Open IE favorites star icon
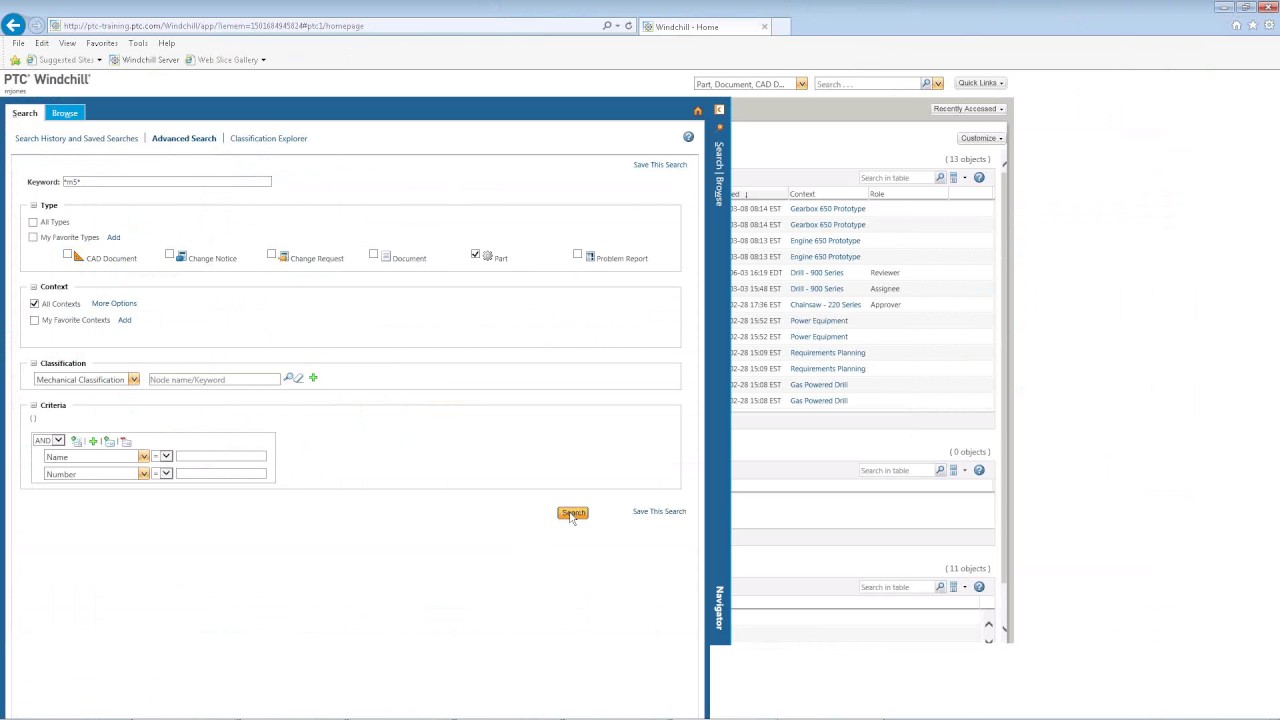Image resolution: width=1280 pixels, height=720 pixels. click(1252, 25)
